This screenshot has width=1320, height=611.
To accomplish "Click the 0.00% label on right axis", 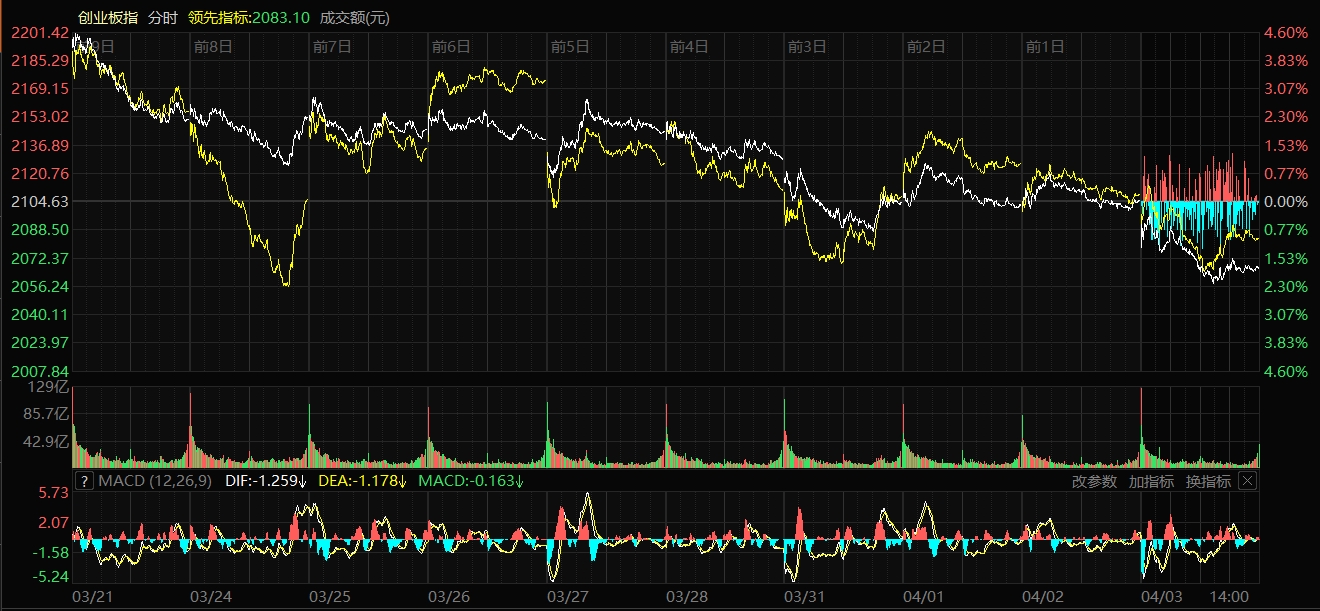I will [x=1287, y=201].
